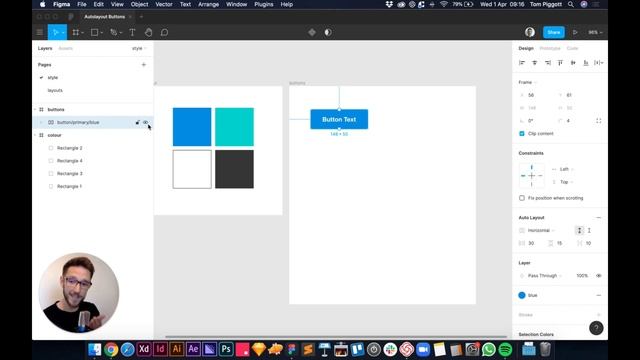The image size is (640, 360).
Task: Select the Frame tool
Action: (76, 32)
